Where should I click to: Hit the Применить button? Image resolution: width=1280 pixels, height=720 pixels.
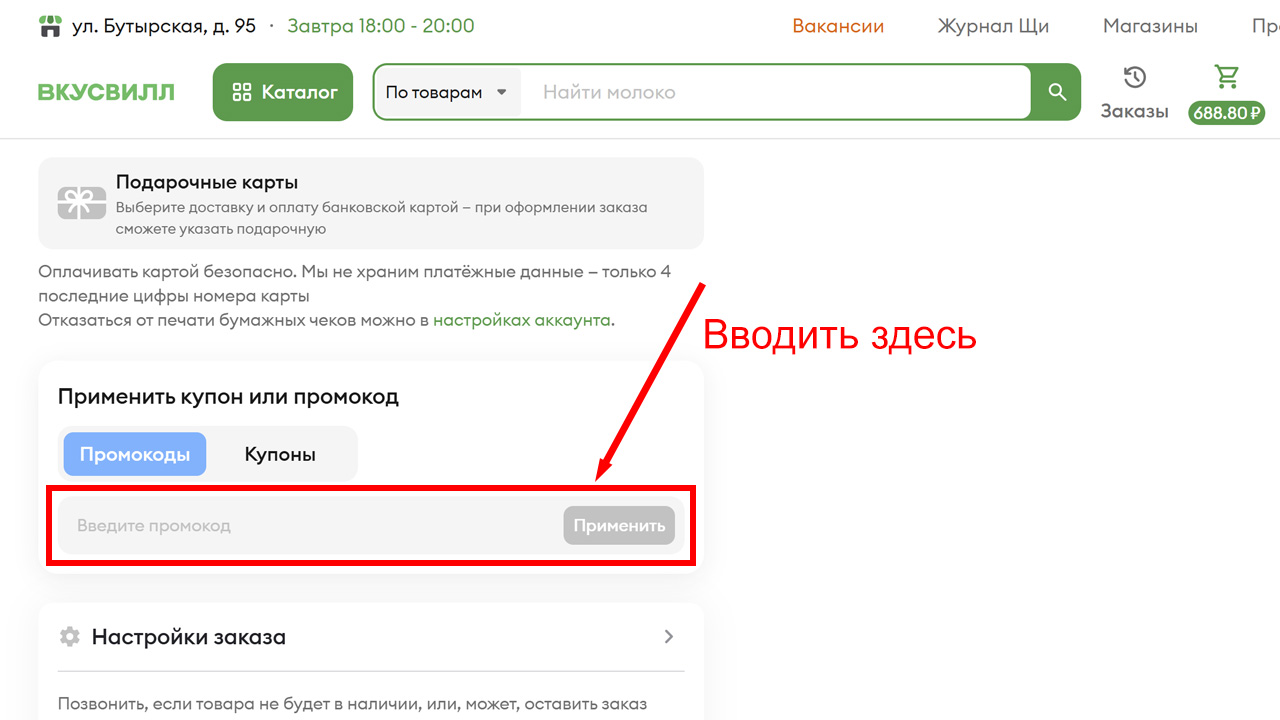coord(619,526)
